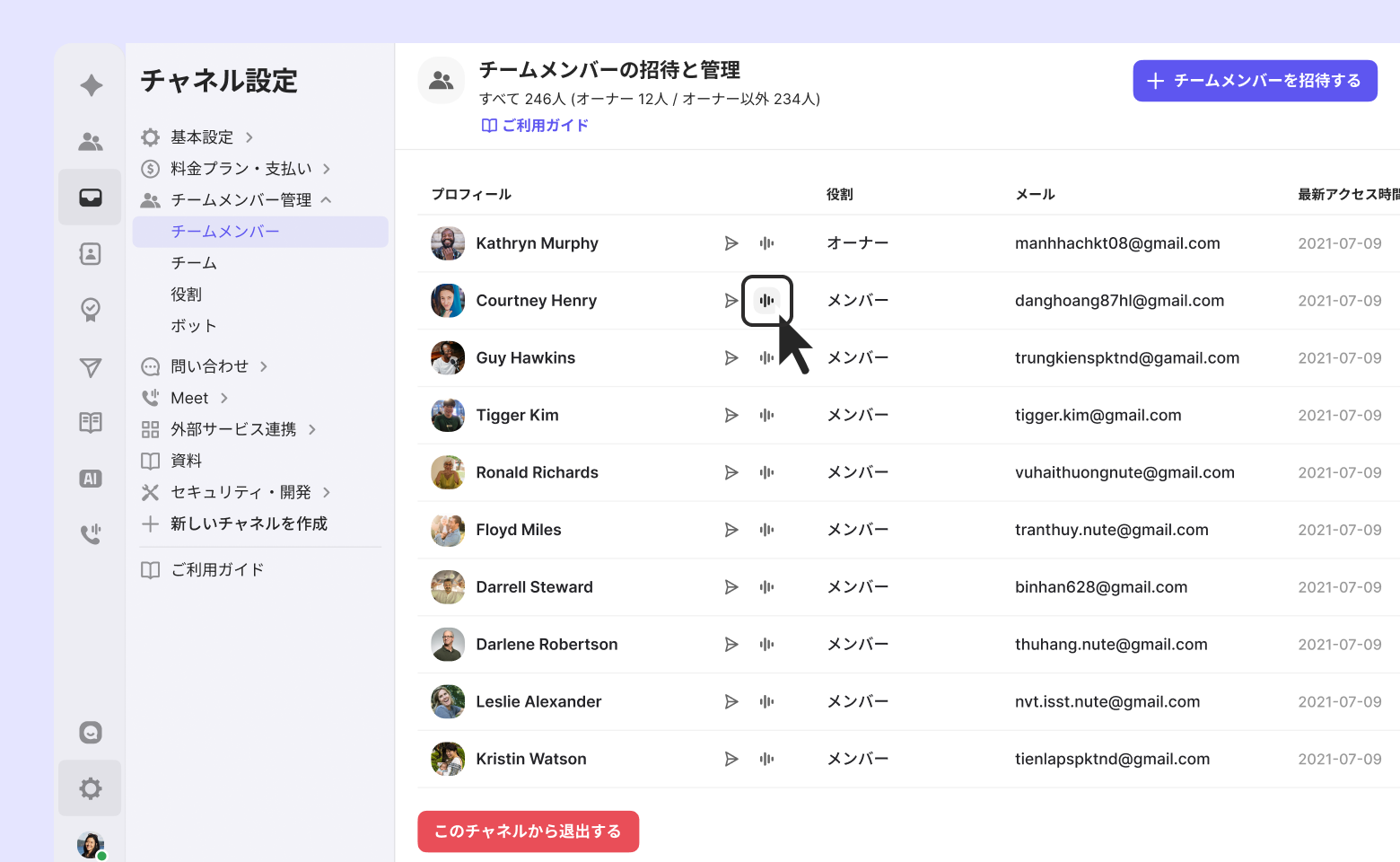Open the settings gear in left rail
This screenshot has width=1400, height=862.
91,788
